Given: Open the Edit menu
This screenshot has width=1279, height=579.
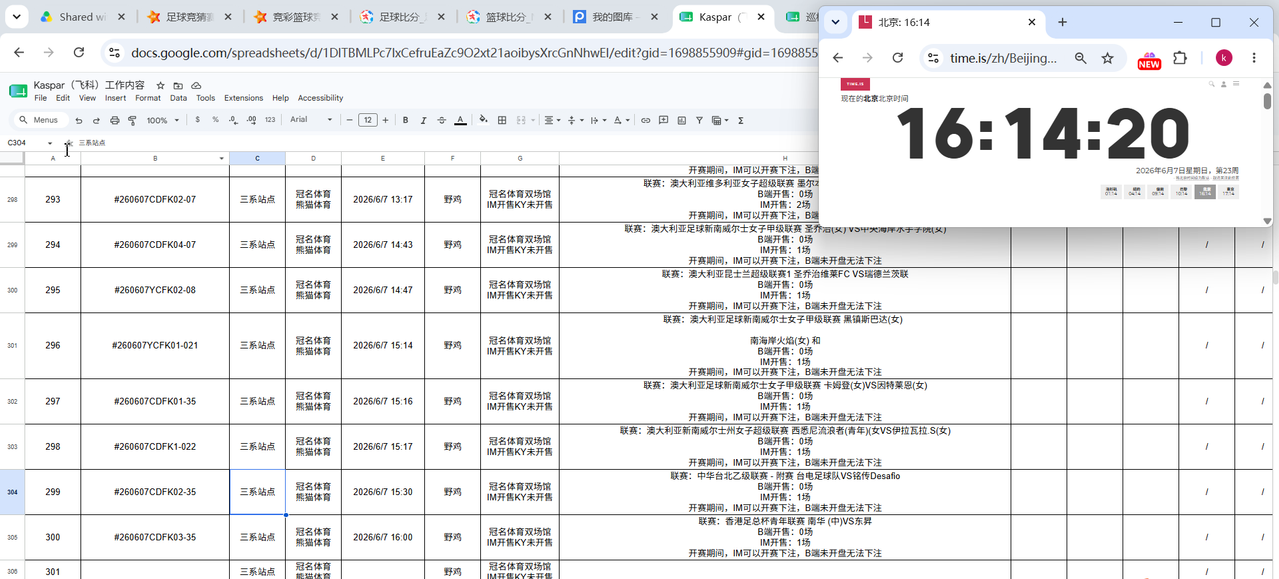Looking at the screenshot, I should (63, 98).
